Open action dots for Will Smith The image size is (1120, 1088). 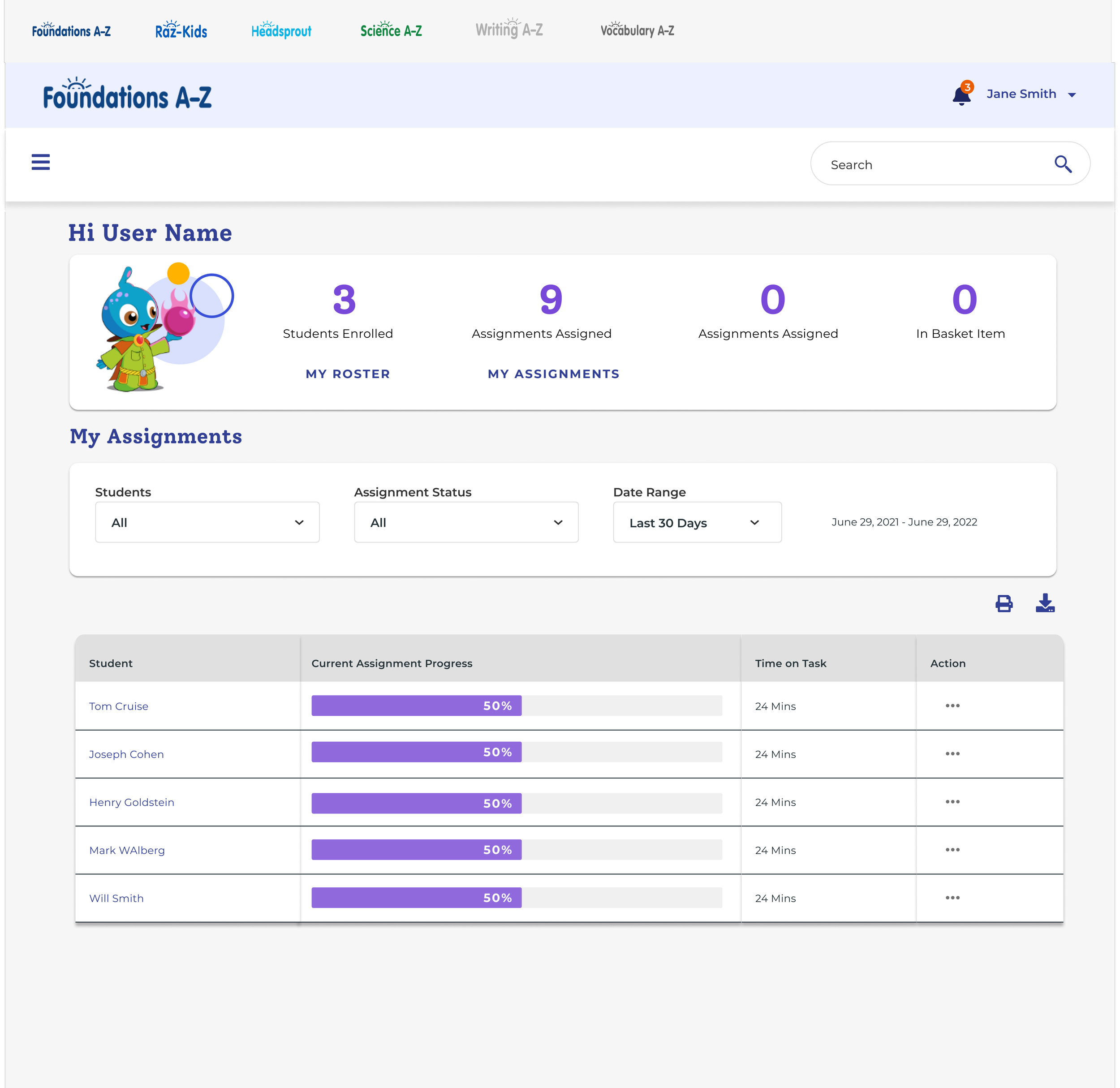[952, 898]
